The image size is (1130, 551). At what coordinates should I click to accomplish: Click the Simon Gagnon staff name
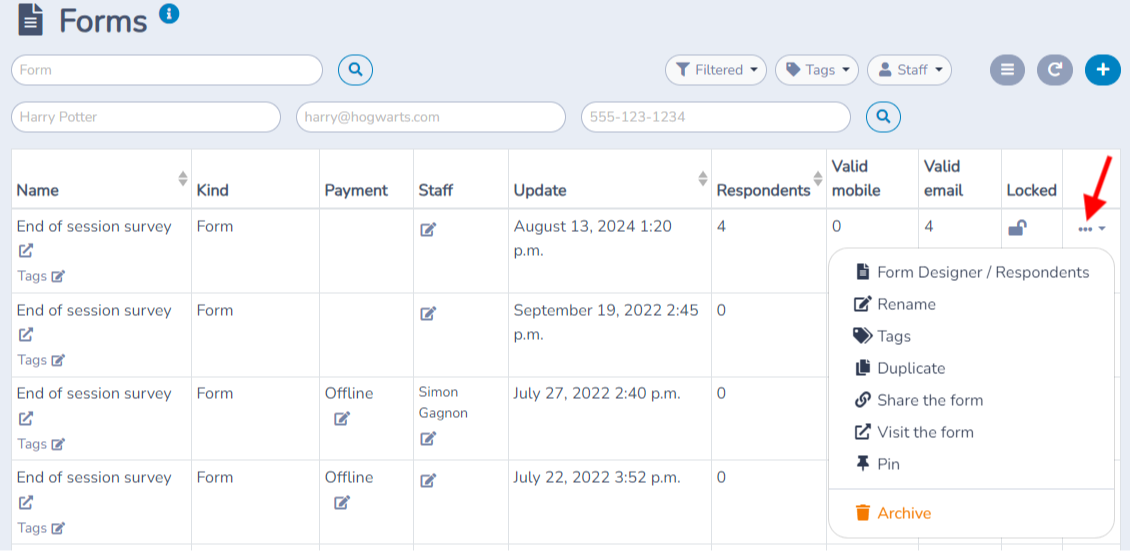(442, 403)
